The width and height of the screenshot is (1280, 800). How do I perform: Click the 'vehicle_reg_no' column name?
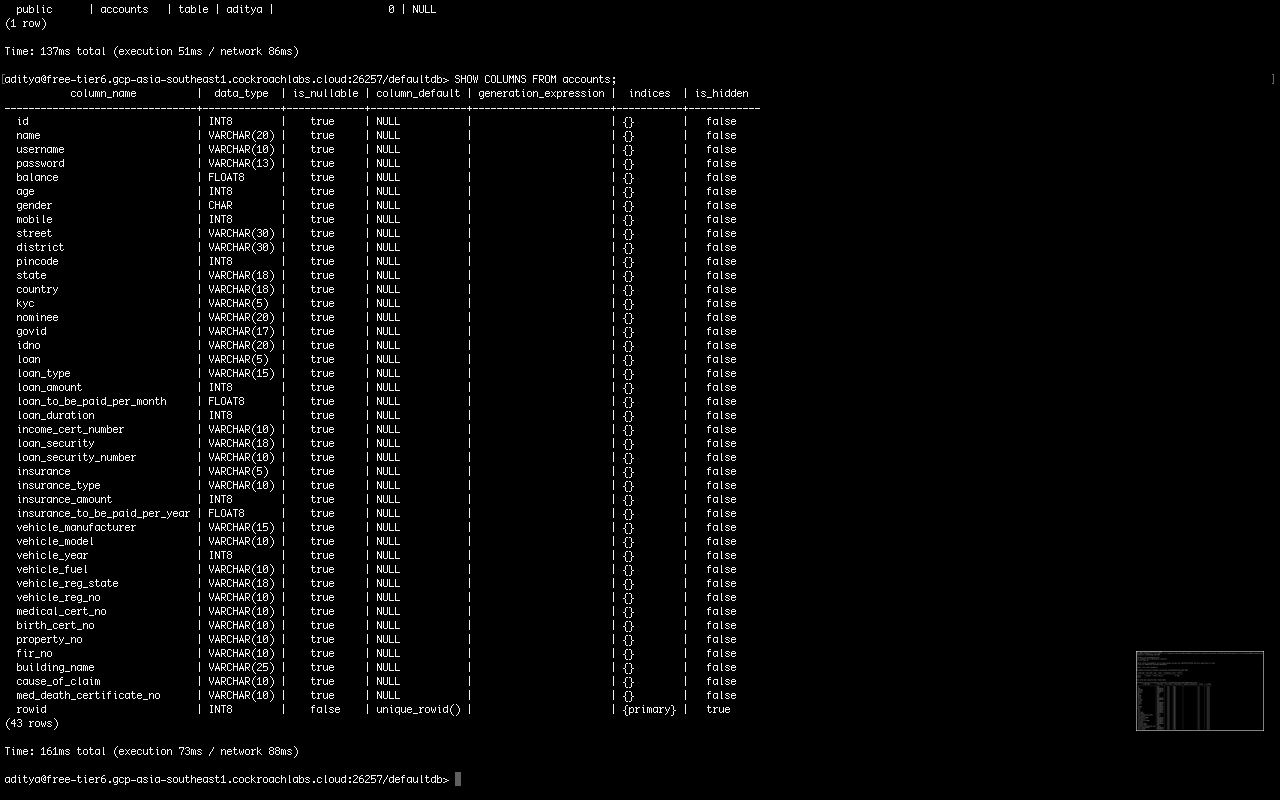click(58, 597)
